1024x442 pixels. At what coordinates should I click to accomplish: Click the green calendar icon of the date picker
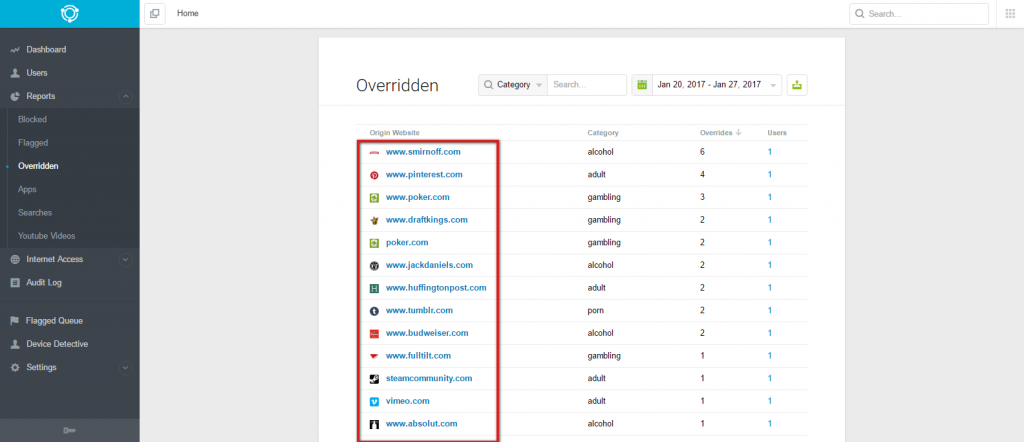tap(642, 85)
